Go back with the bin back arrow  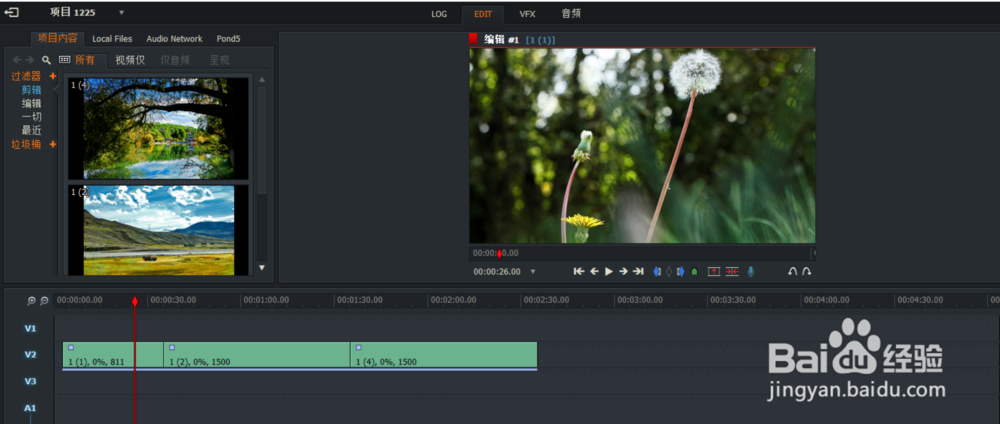[17, 60]
